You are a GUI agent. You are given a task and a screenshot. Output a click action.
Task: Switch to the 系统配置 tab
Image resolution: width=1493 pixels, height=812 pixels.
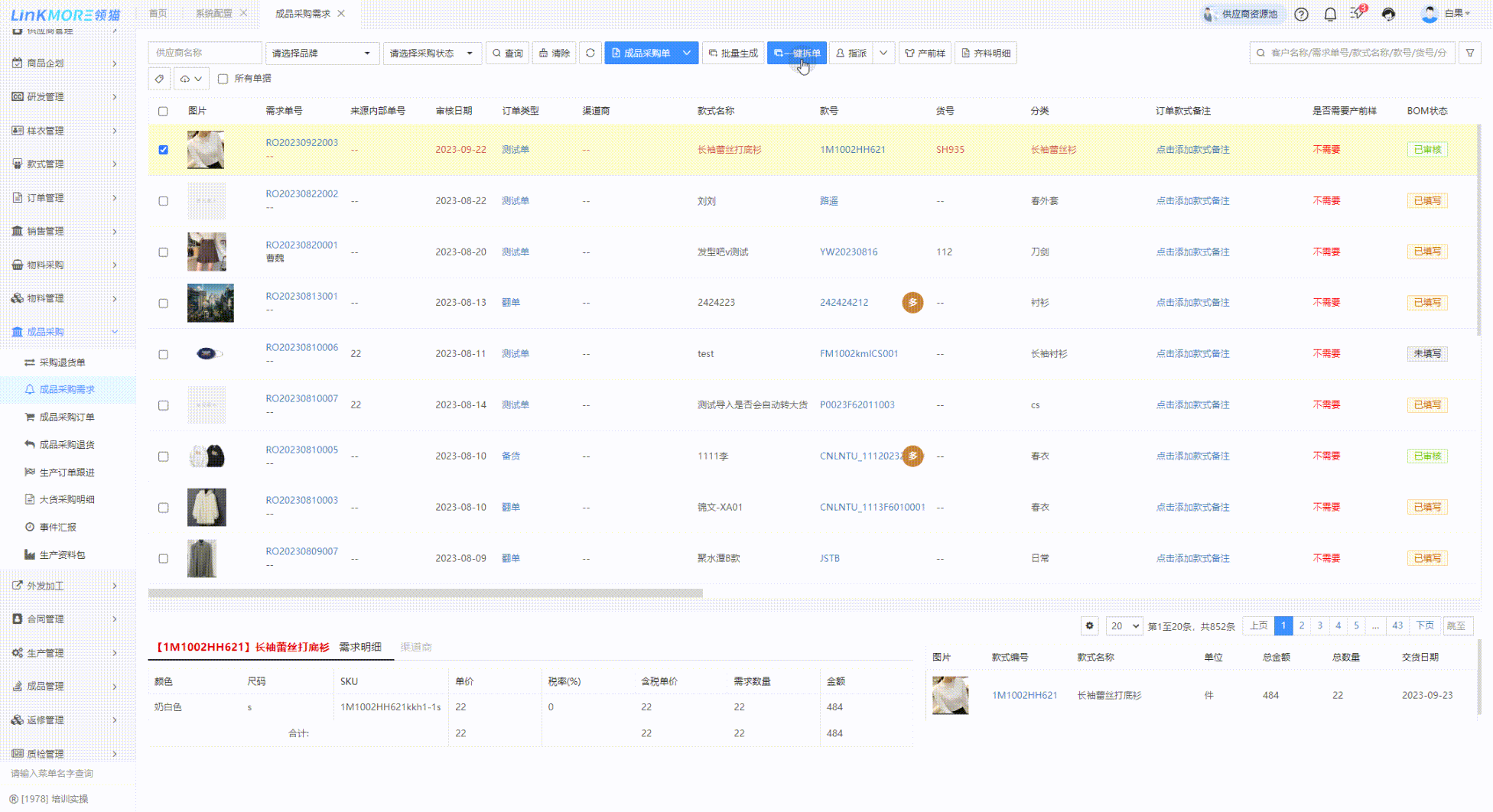[213, 14]
